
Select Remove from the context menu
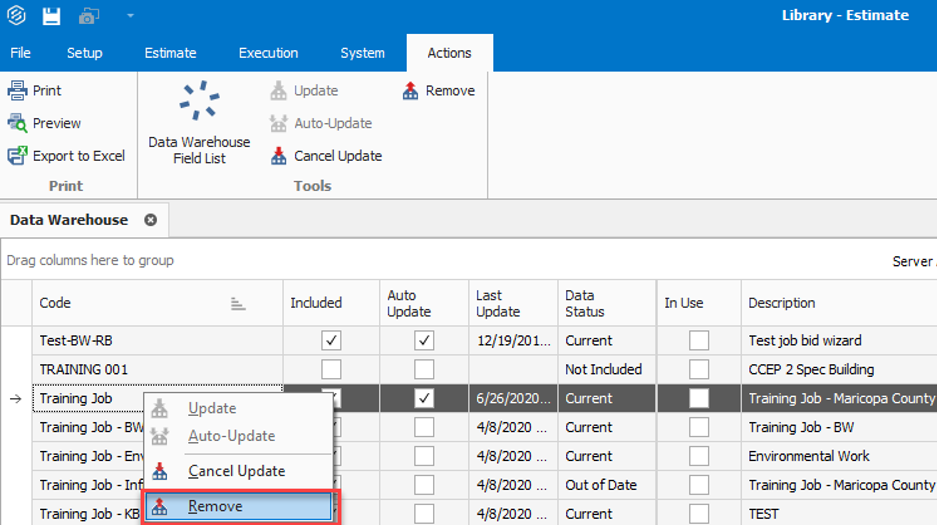coord(215,507)
